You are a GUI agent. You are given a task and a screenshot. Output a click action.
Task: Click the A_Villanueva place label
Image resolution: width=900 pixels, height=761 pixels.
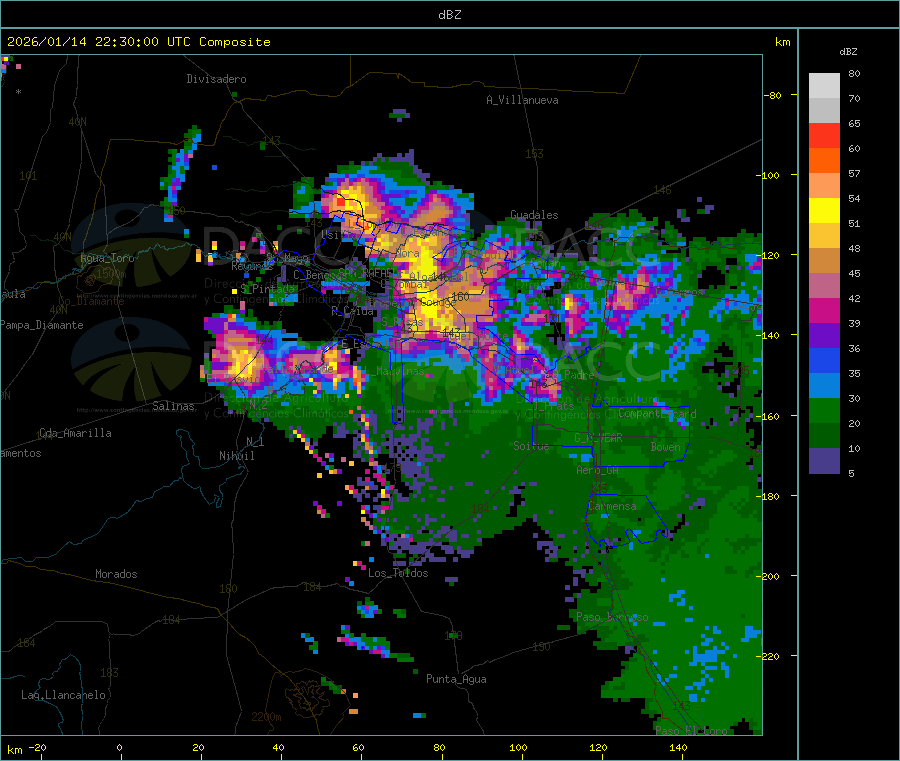coord(522,100)
